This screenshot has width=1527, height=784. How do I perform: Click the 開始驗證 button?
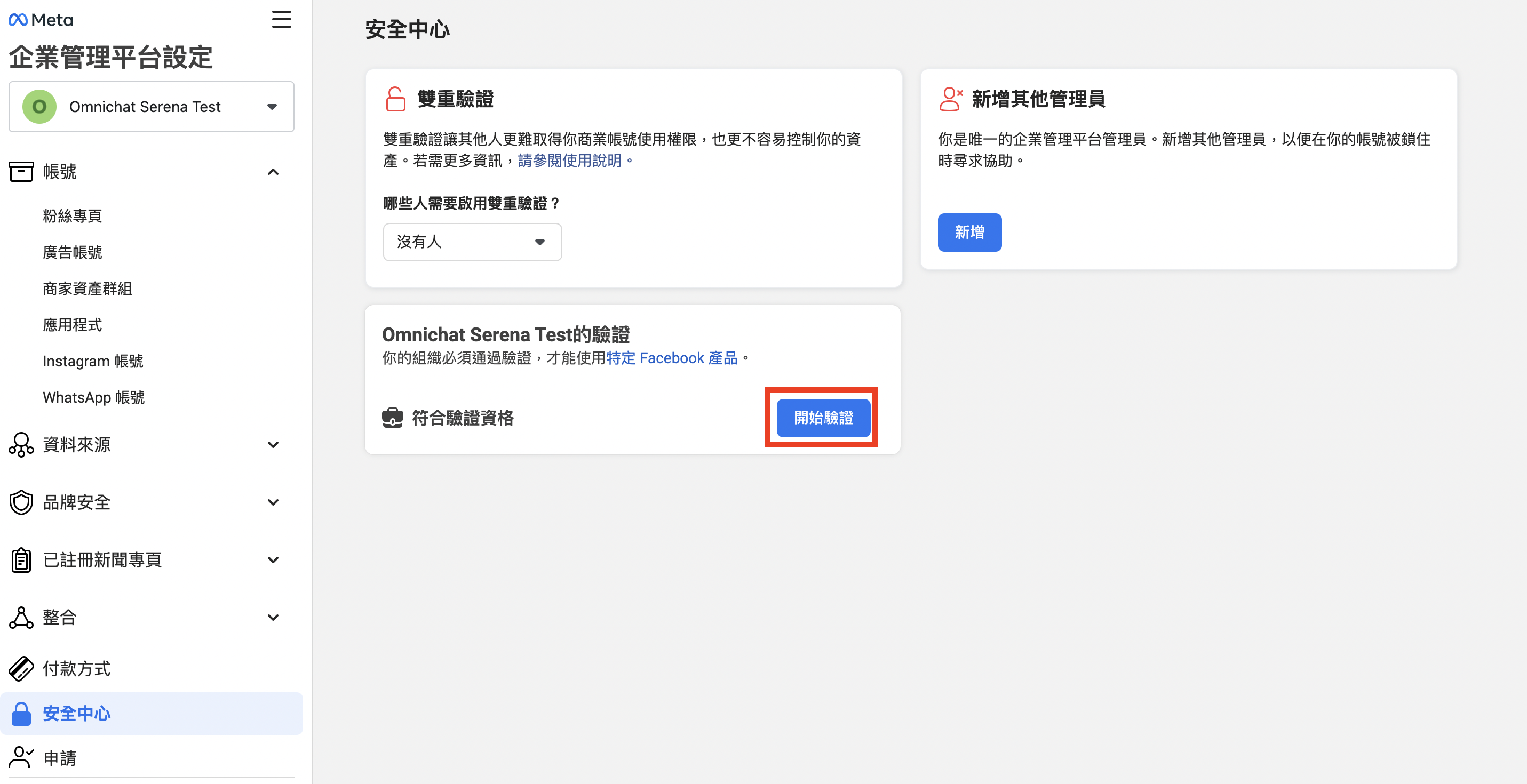823,418
